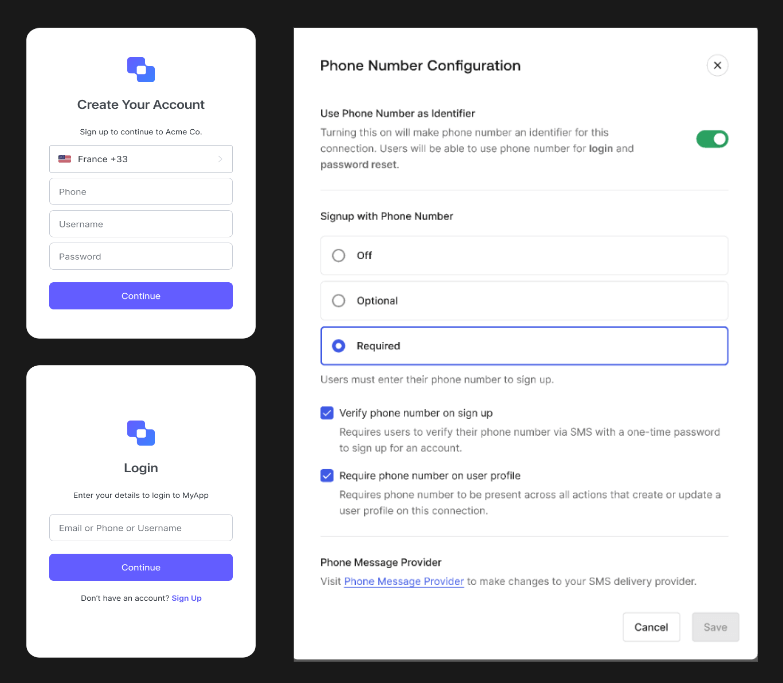Focus the Password input field
Viewport: 783px width, 683px height.
tap(141, 256)
